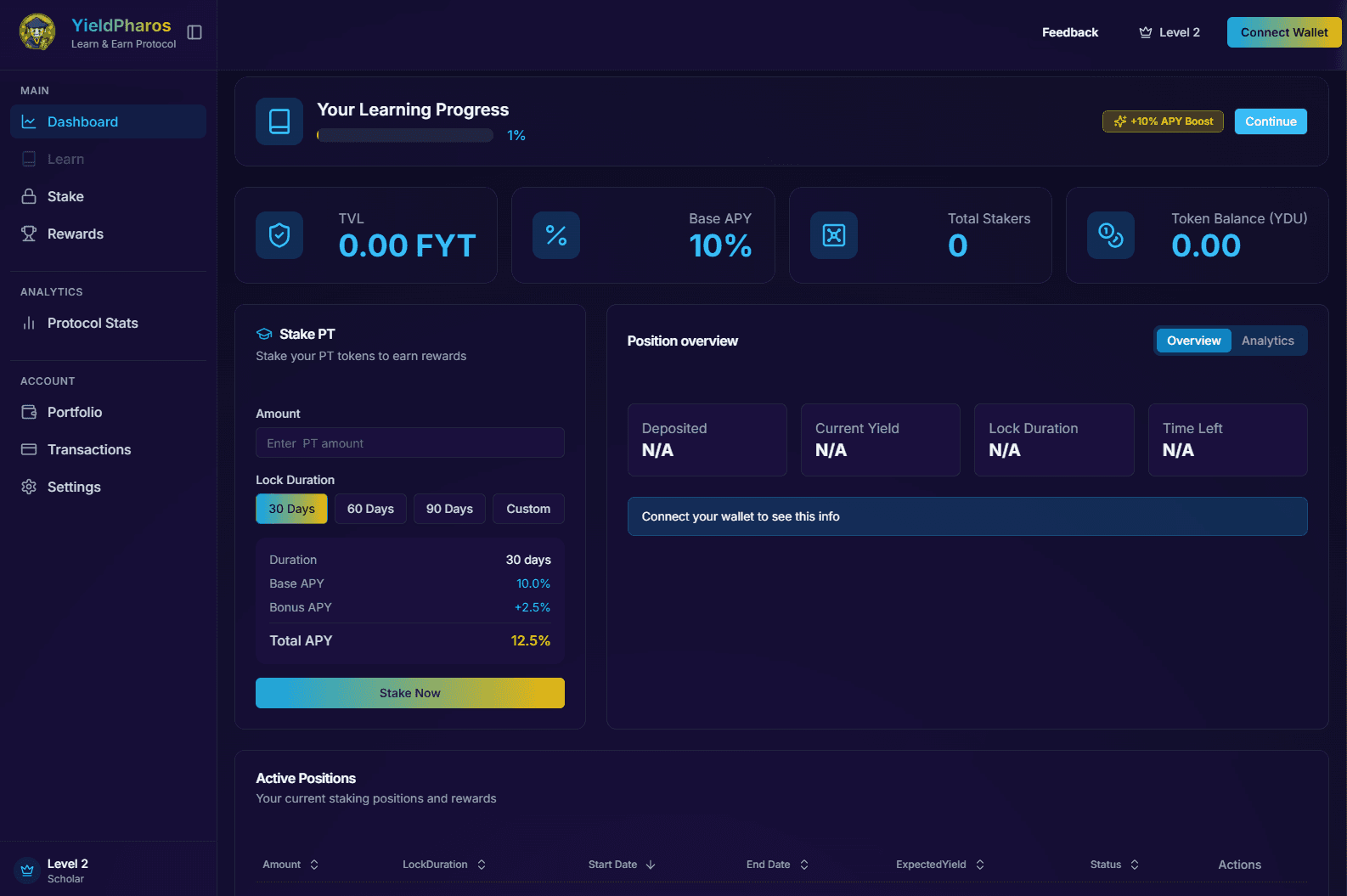Click the Protocol Stats bar chart icon

(x=29, y=323)
